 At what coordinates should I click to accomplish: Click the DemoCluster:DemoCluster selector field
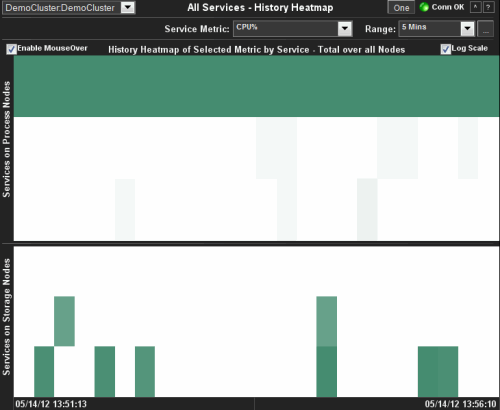pyautogui.click(x=68, y=7)
